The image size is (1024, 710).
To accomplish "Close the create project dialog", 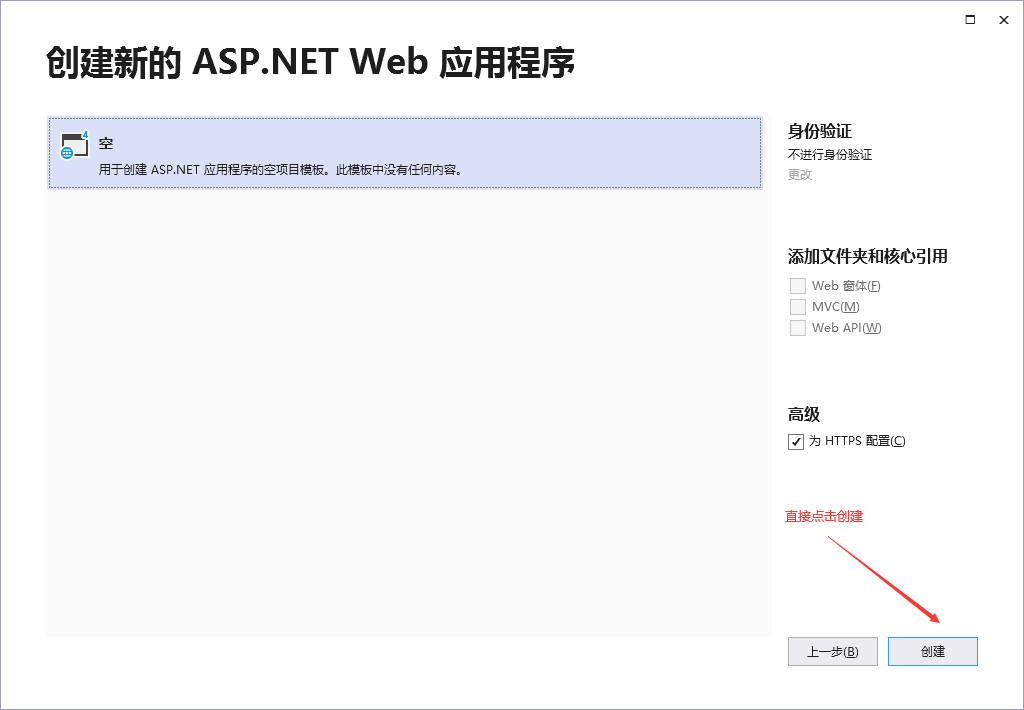I will click(1003, 19).
